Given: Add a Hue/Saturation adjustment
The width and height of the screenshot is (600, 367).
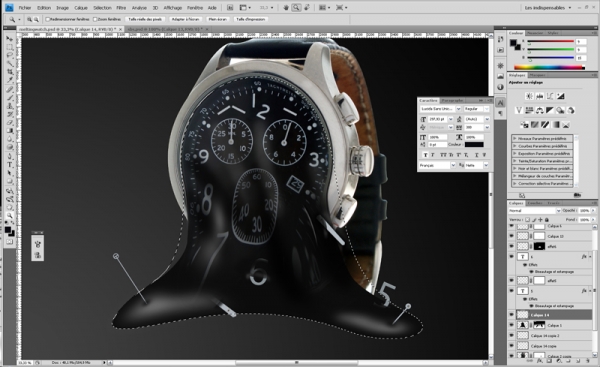Looking at the screenshot, I should click(530, 110).
